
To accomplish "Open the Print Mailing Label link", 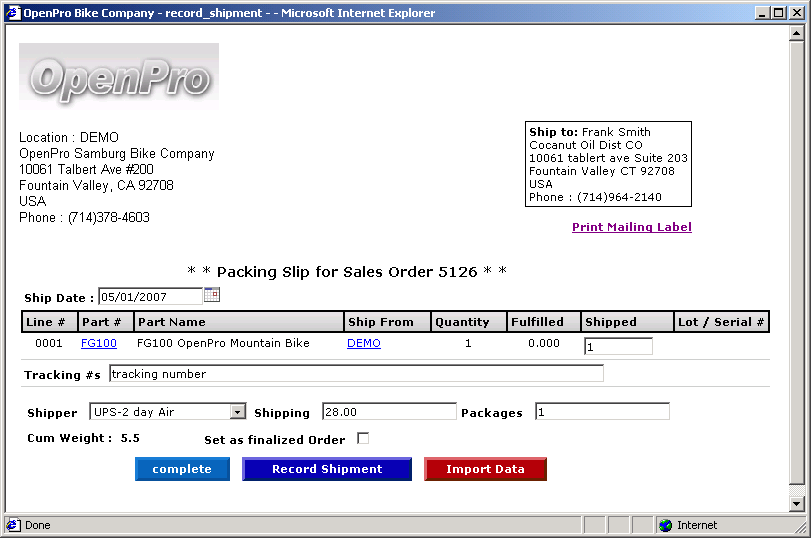I will click(631, 227).
